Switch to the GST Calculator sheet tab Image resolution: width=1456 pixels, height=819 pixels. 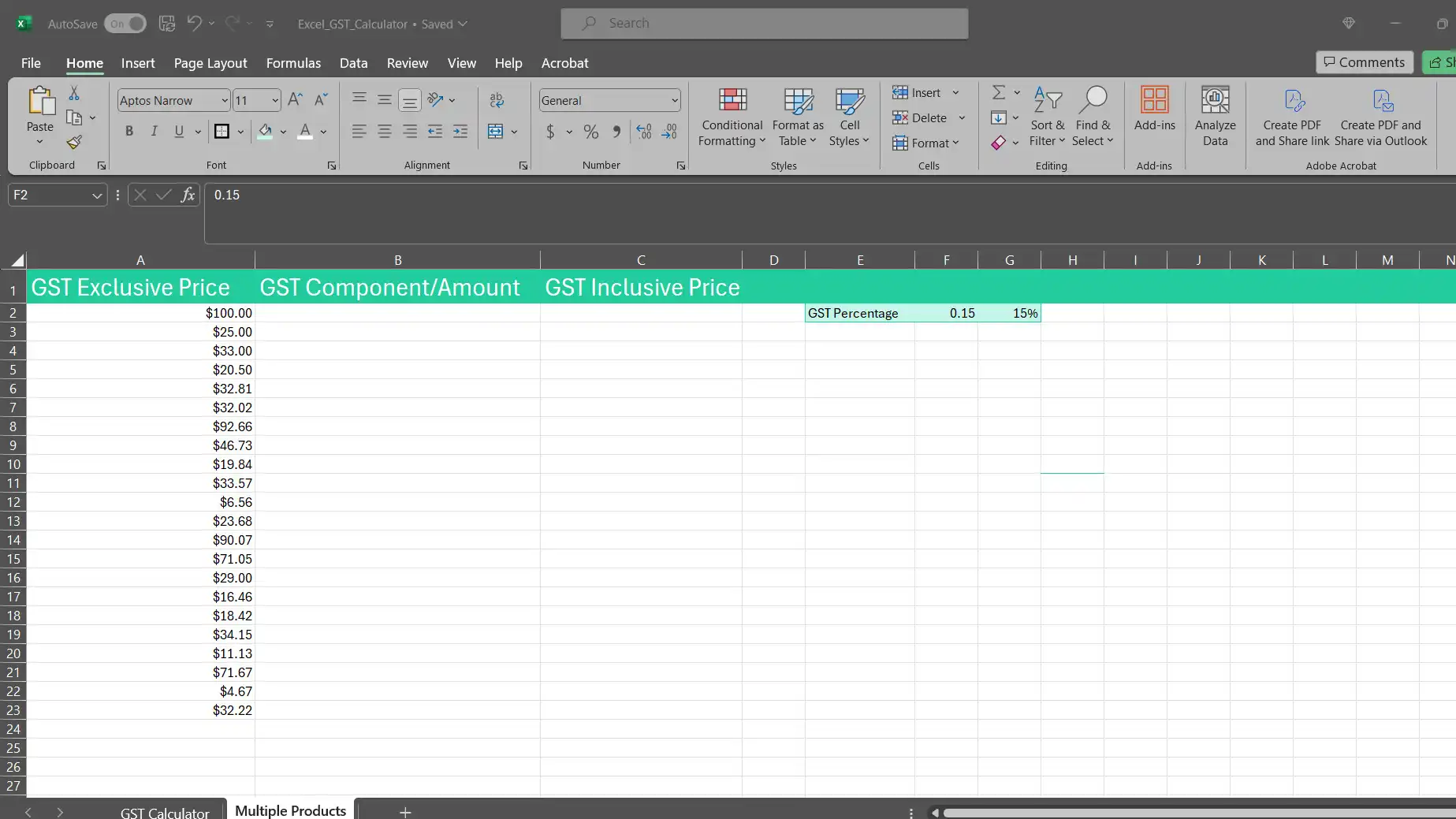click(165, 812)
